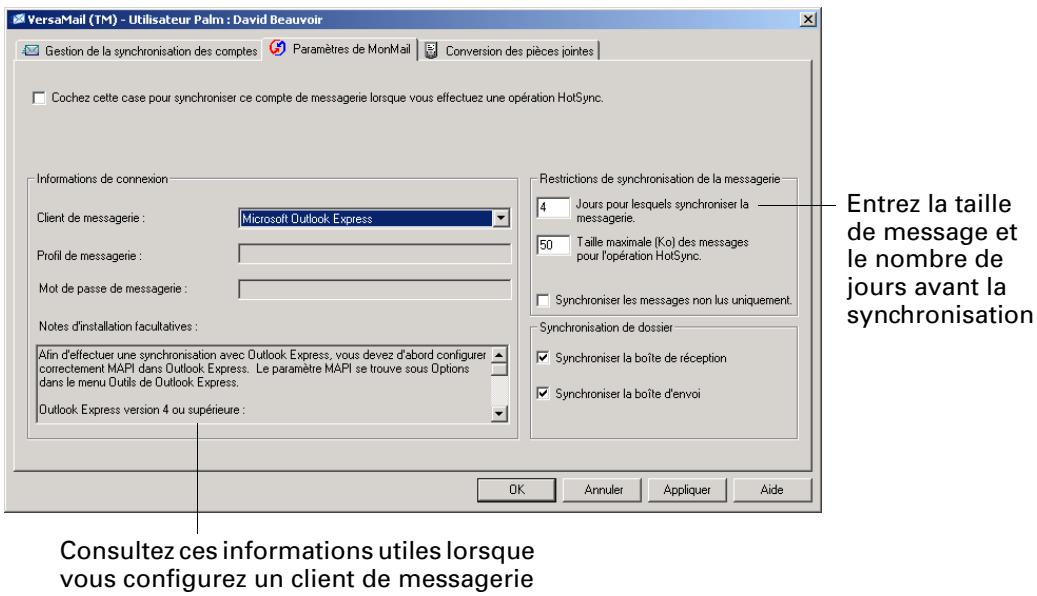Click the Appliquer button
1037x596 pixels.
coord(686,490)
